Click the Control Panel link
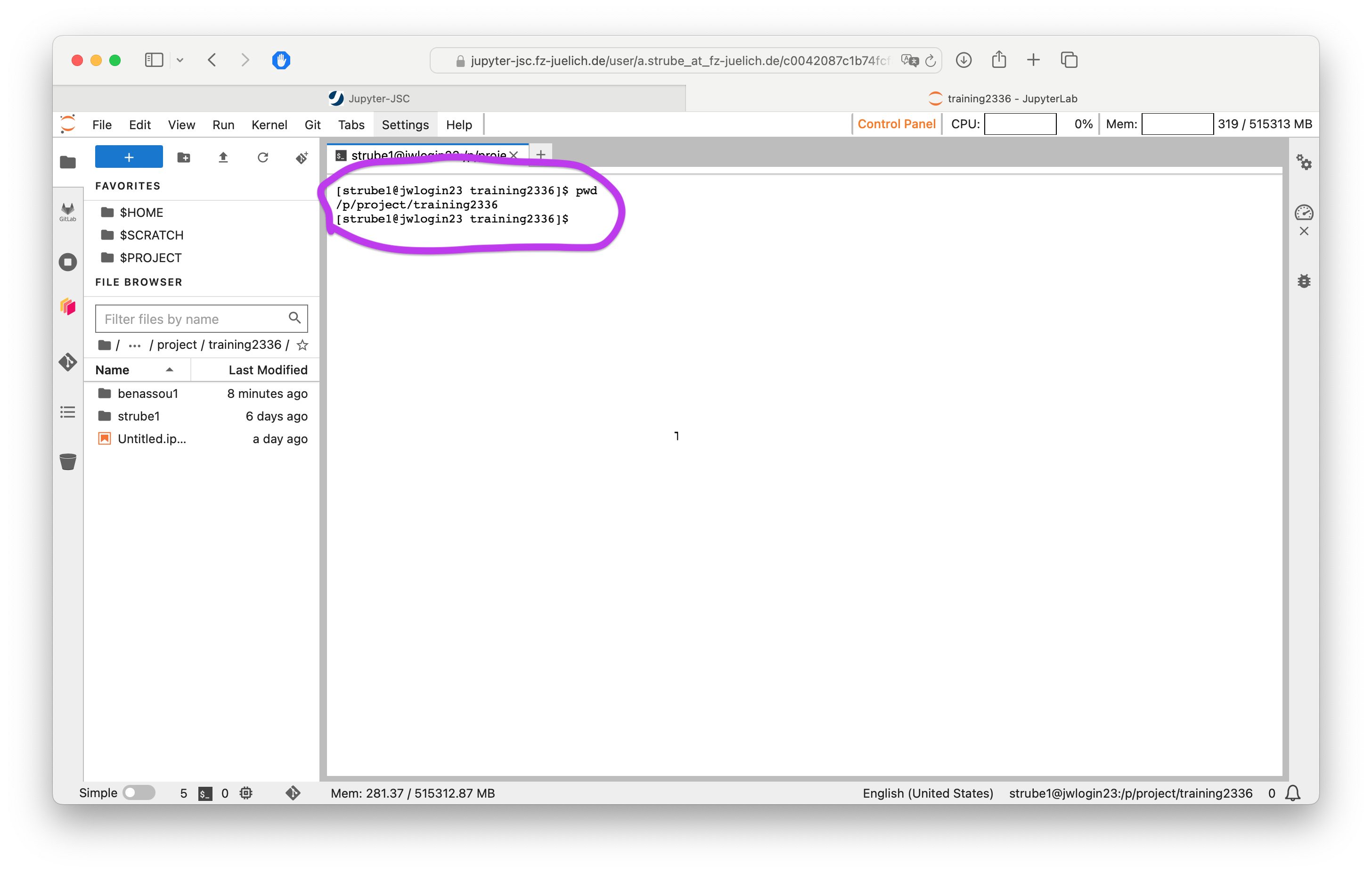Screen dimensions: 1372x874 click(x=896, y=124)
